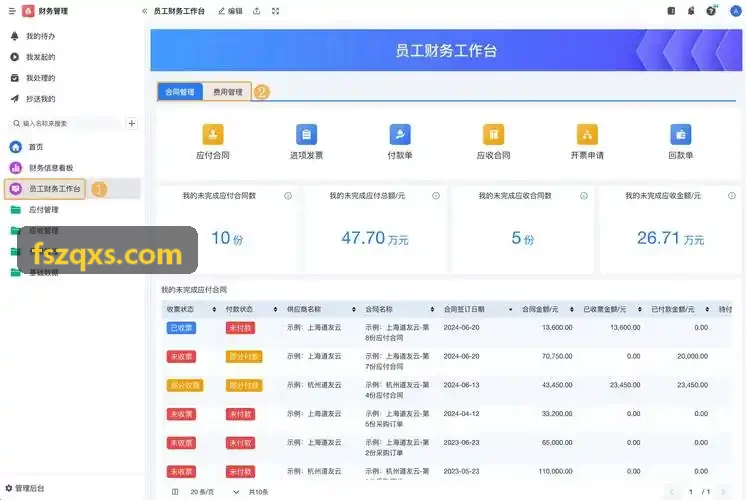The image size is (746, 500).
Task: Click the yellow 部分收票 status tag
Action: (x=185, y=385)
